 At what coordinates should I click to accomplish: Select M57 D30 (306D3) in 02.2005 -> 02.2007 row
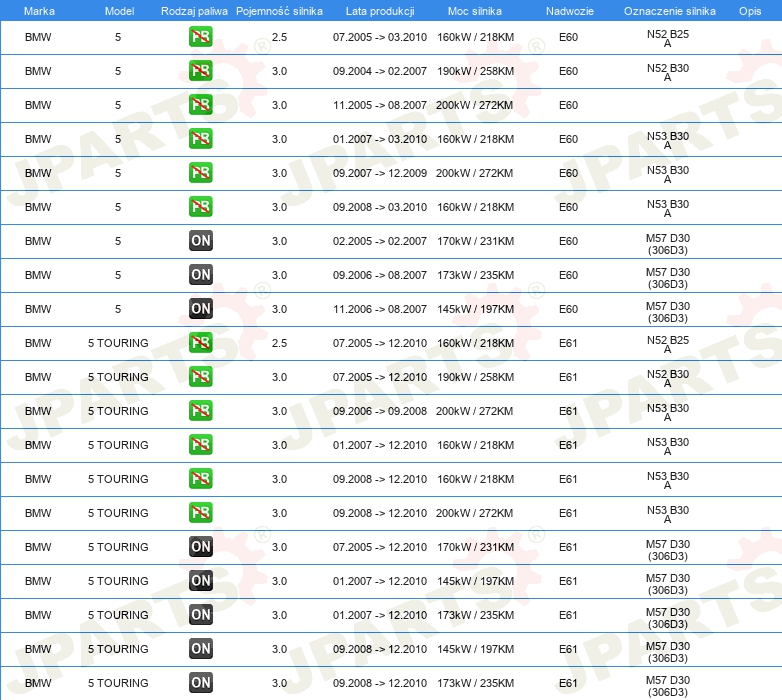pyautogui.click(x=668, y=244)
